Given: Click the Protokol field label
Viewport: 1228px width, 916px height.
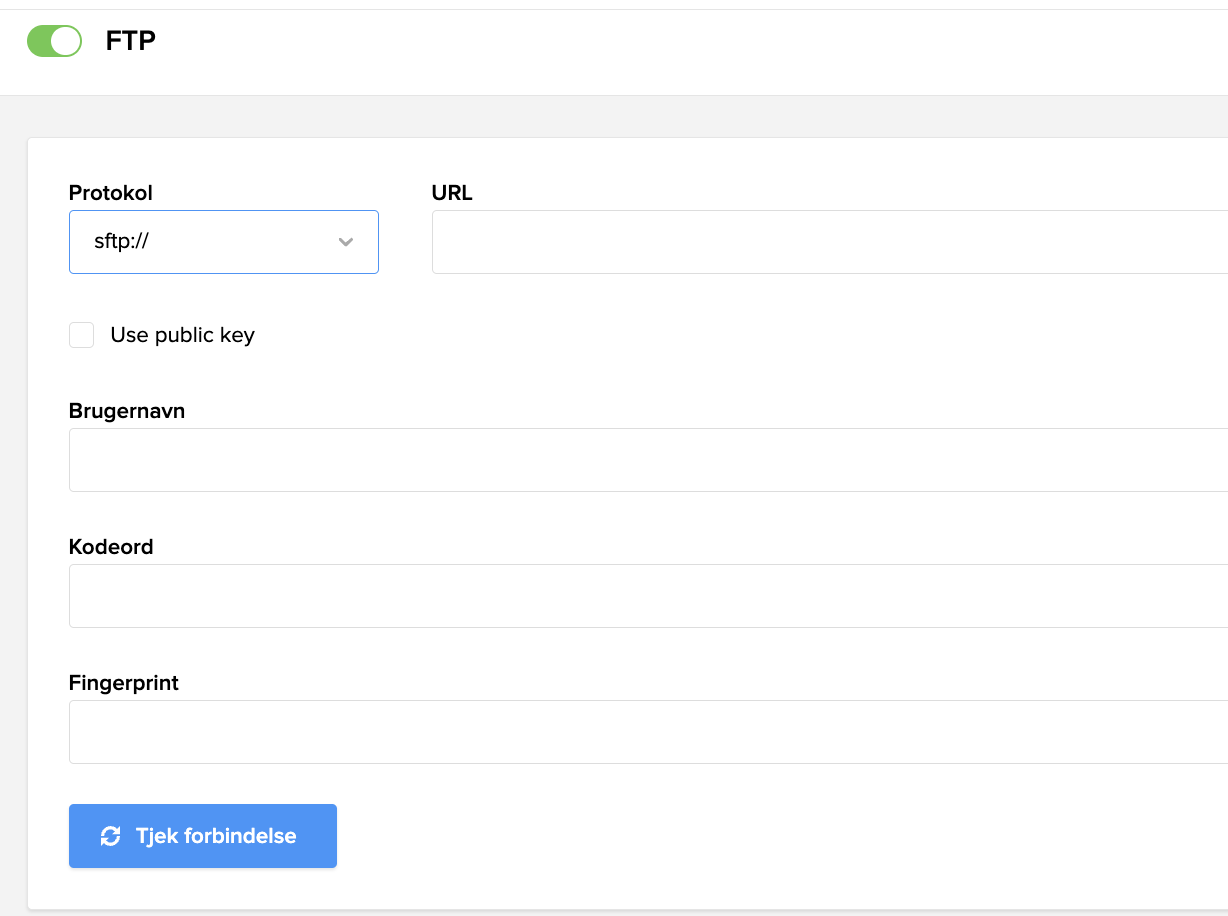Looking at the screenshot, I should coord(111,193).
